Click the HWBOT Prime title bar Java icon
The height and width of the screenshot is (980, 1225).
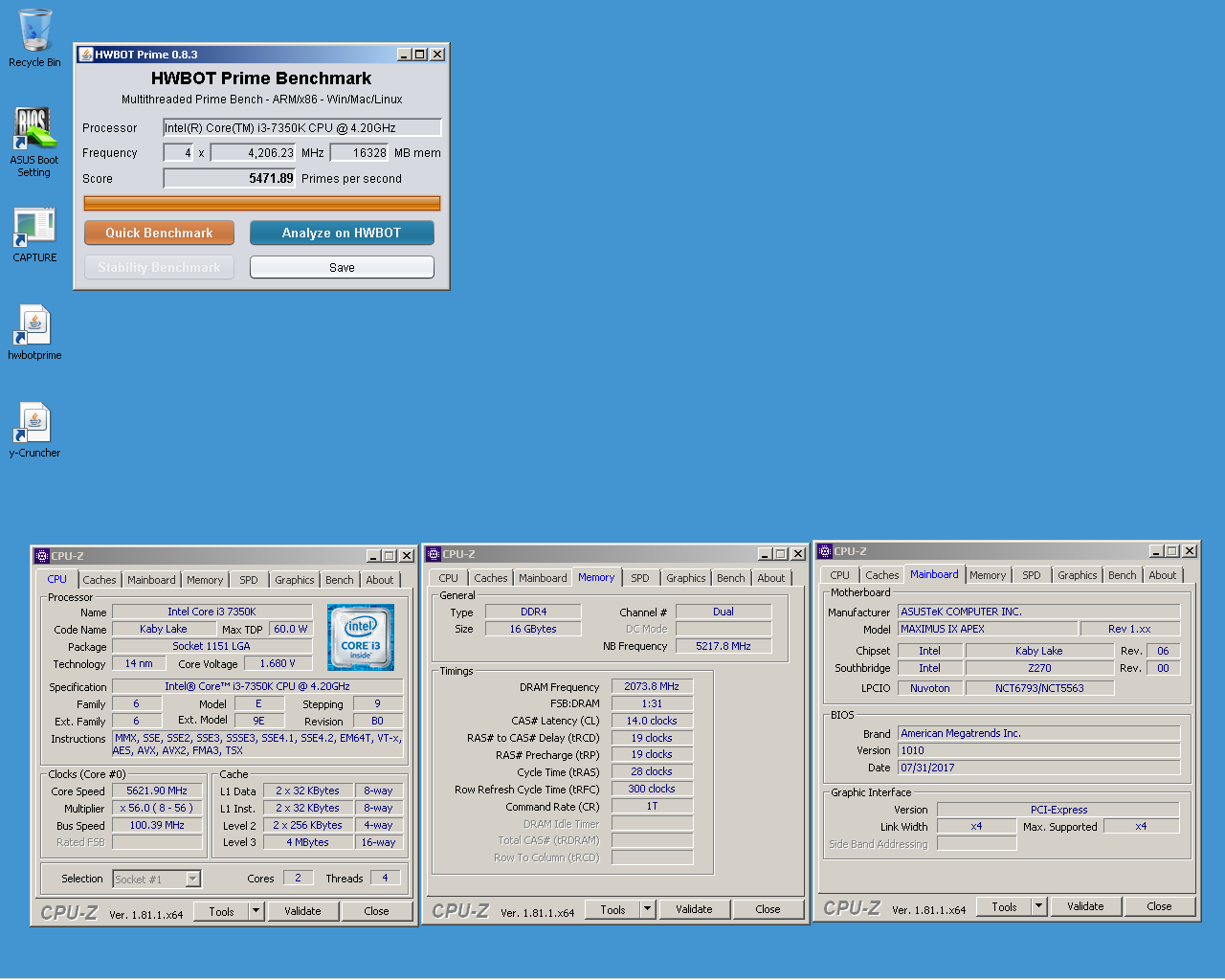point(85,55)
